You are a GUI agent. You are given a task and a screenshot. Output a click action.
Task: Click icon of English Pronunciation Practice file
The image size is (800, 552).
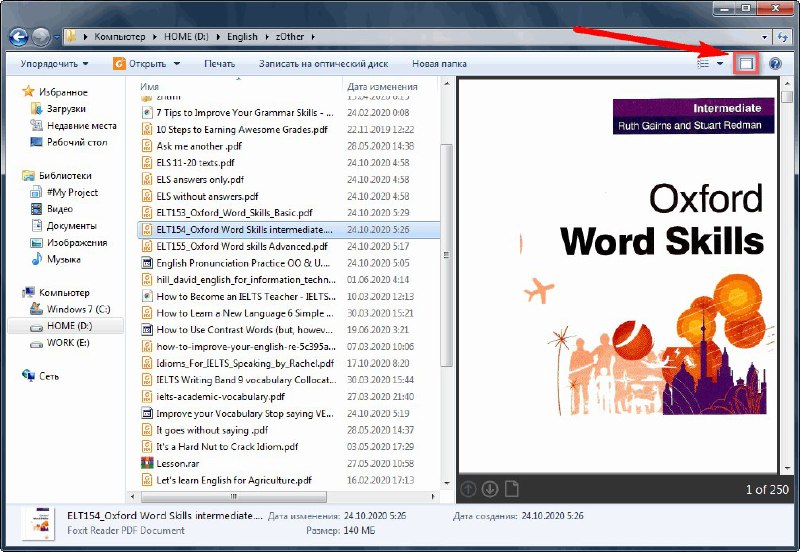pyautogui.click(x=147, y=263)
